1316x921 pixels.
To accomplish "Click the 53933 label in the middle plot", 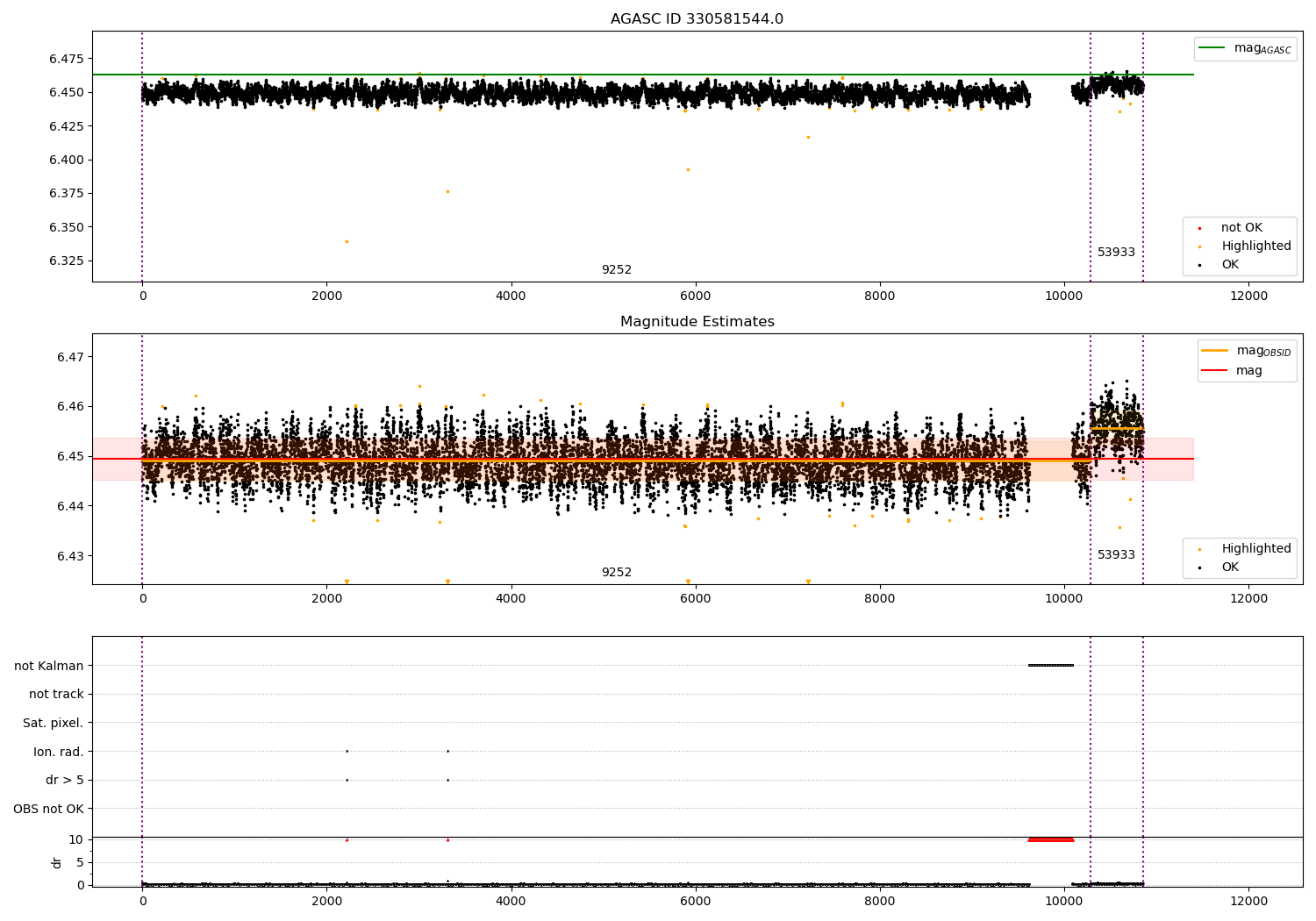I will point(1116,555).
